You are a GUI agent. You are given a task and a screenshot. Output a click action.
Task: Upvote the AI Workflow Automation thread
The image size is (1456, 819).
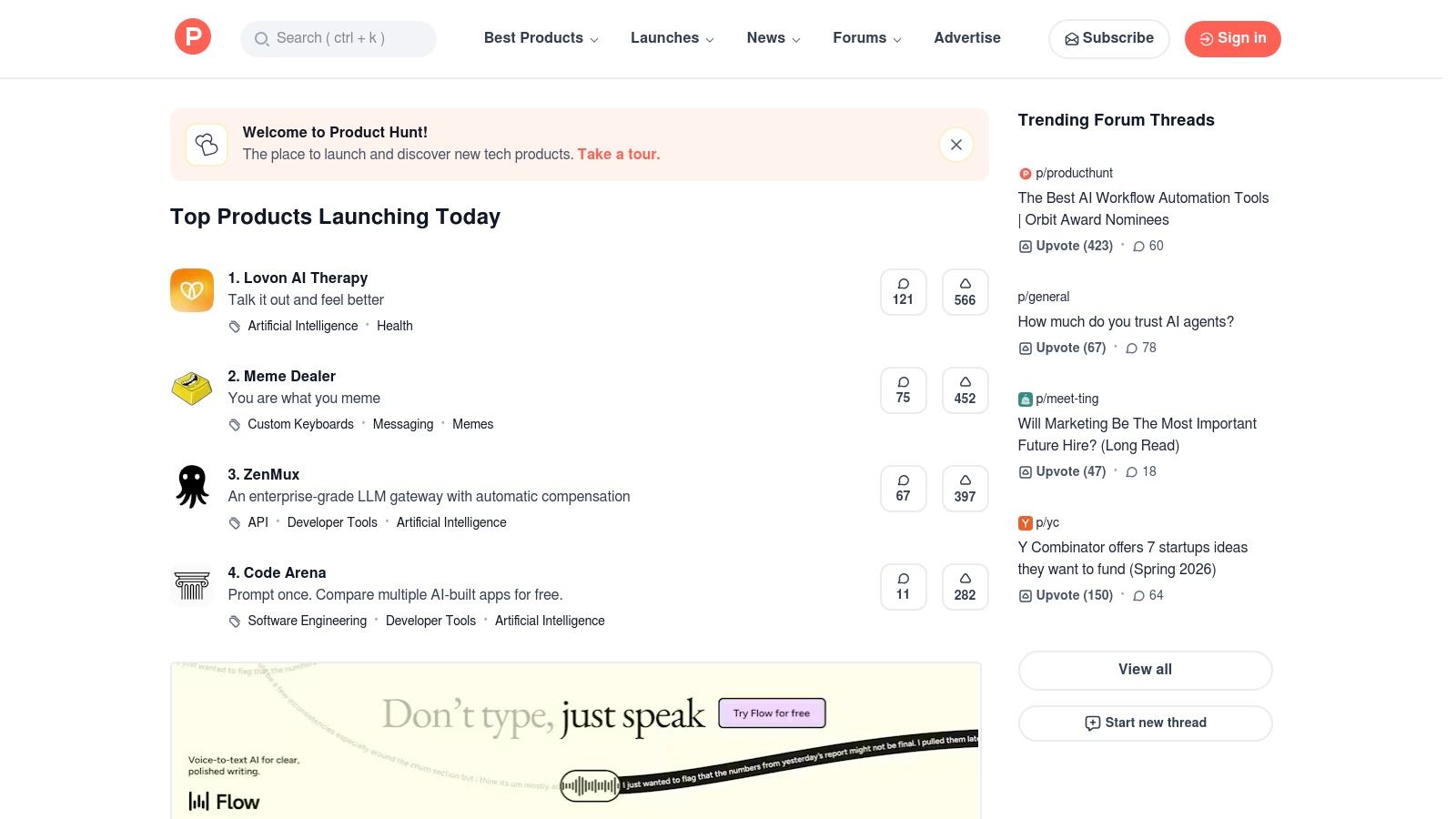[x=1065, y=246]
